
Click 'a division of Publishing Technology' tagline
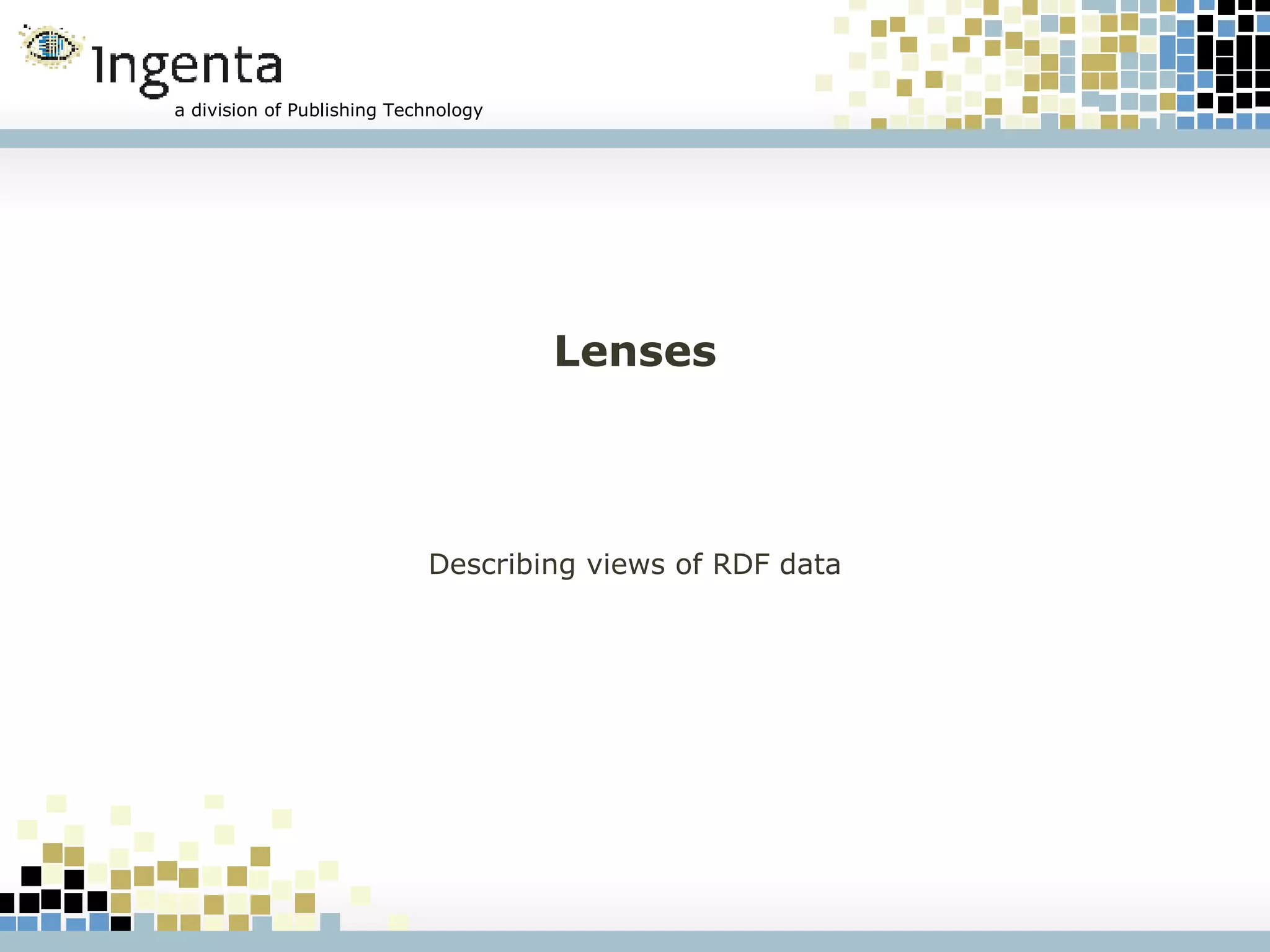coord(329,110)
